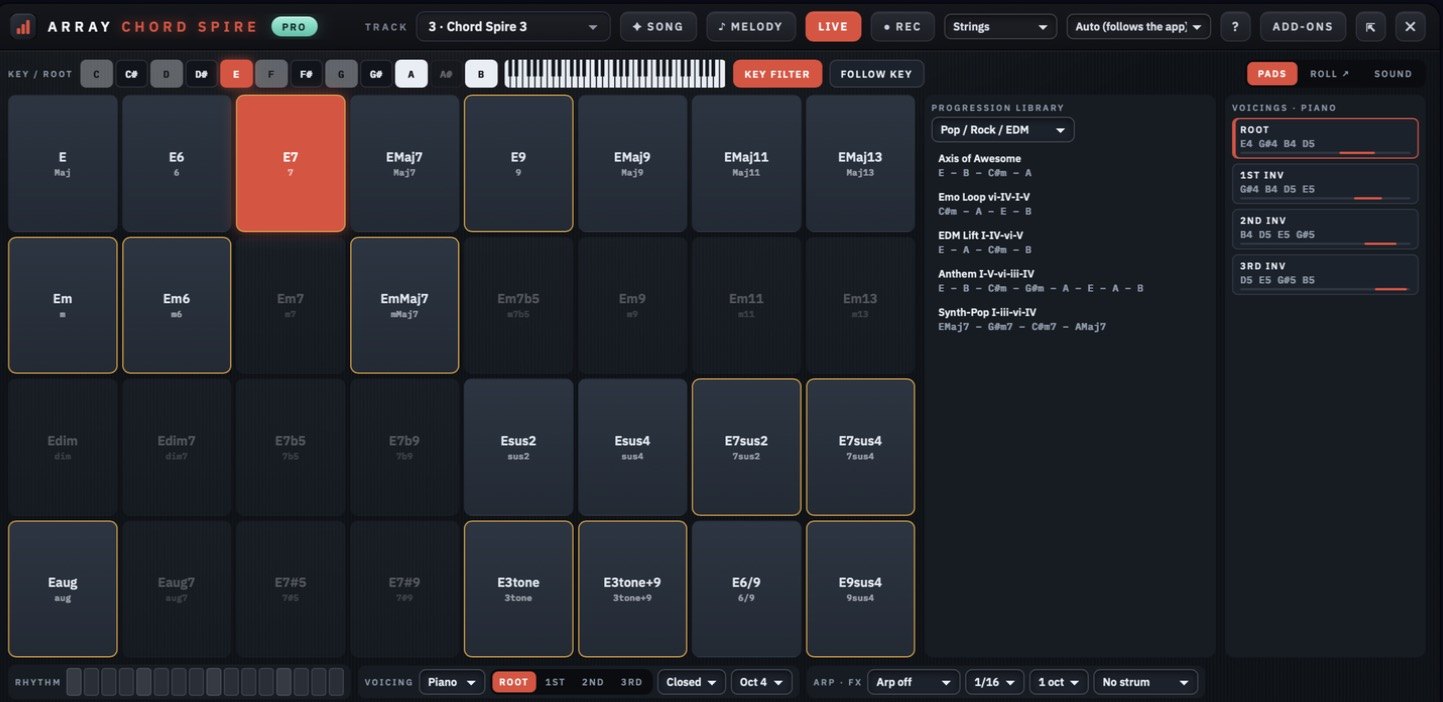
Task: Select root key A
Action: click(x=411, y=74)
